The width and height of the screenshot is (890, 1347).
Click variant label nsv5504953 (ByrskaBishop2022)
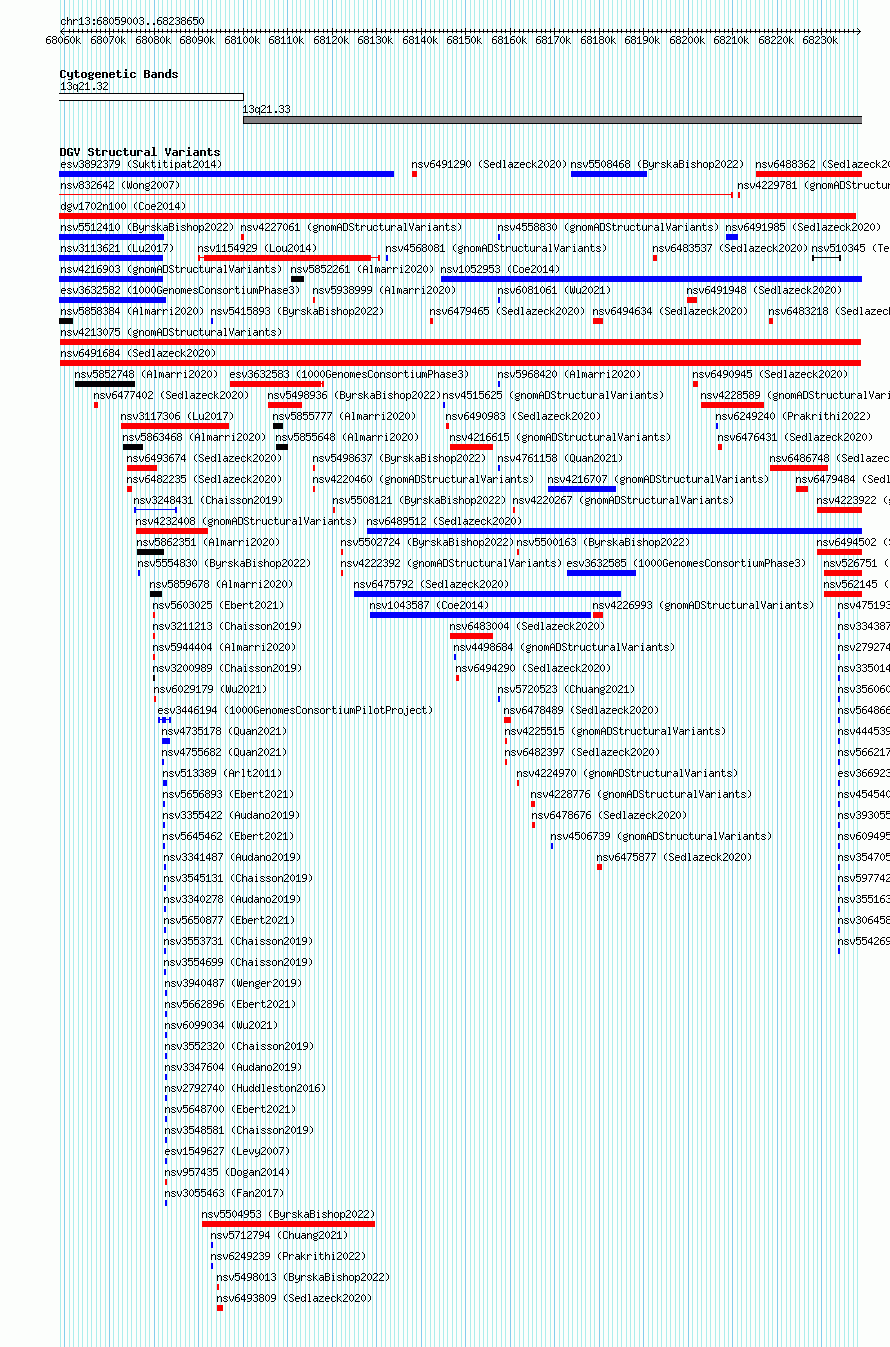click(288, 1214)
